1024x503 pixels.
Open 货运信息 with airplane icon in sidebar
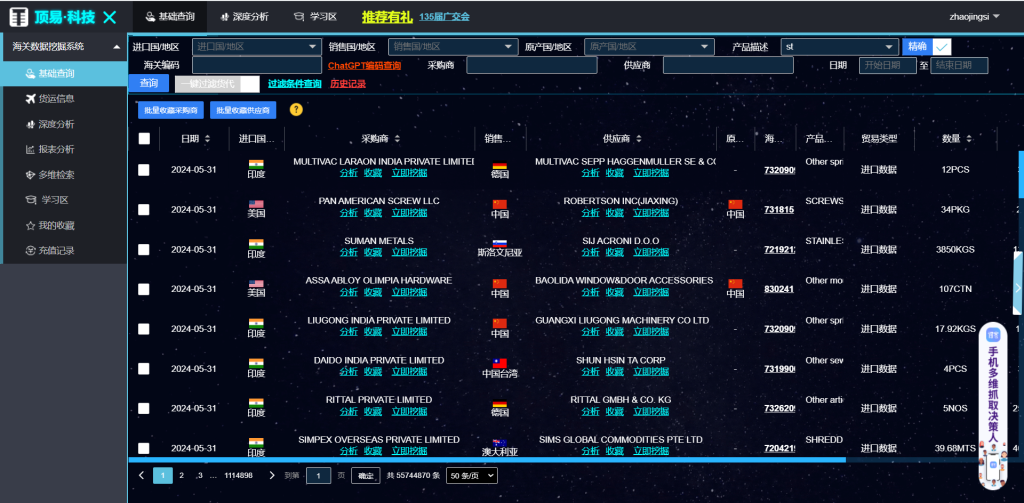click(30, 99)
